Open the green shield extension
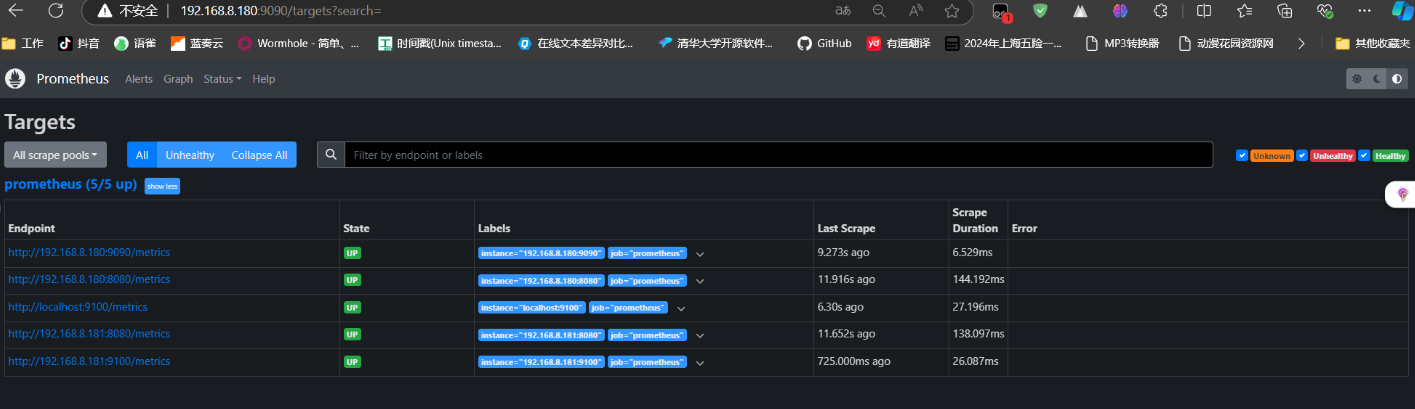The width and height of the screenshot is (1415, 409). 1040,11
